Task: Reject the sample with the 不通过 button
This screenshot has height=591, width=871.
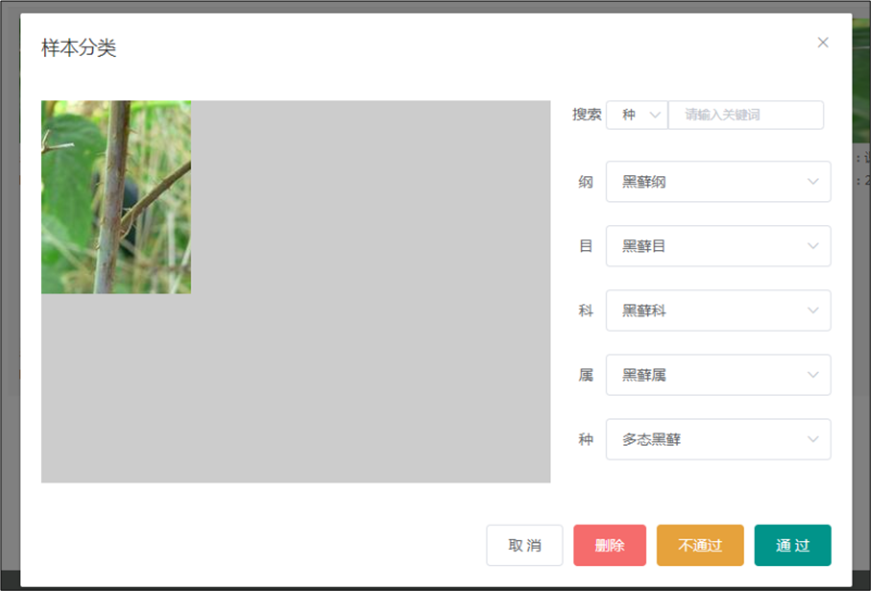Action: [x=700, y=545]
